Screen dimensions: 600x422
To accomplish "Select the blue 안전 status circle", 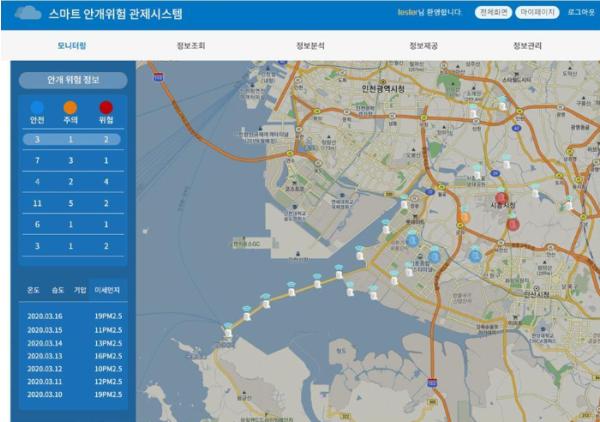I will [x=38, y=106].
